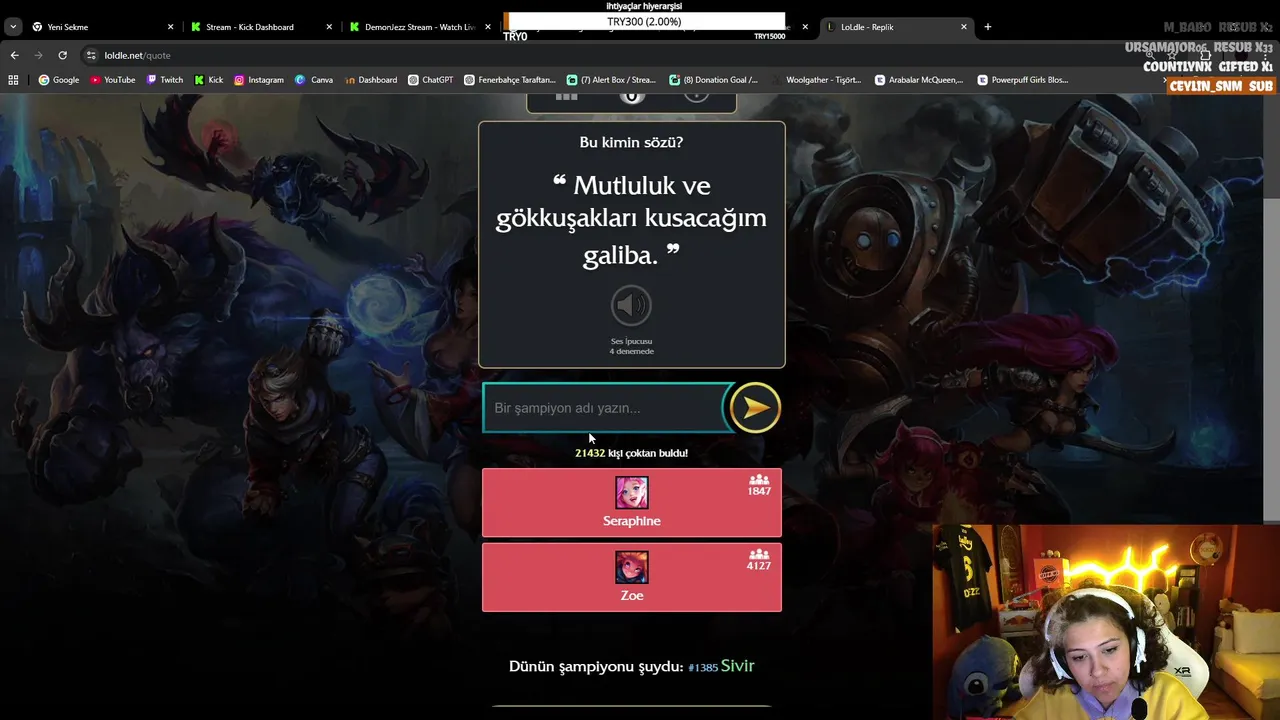Click the 1847 player count on Seraphine
The height and width of the screenshot is (720, 1280).
tap(759, 491)
